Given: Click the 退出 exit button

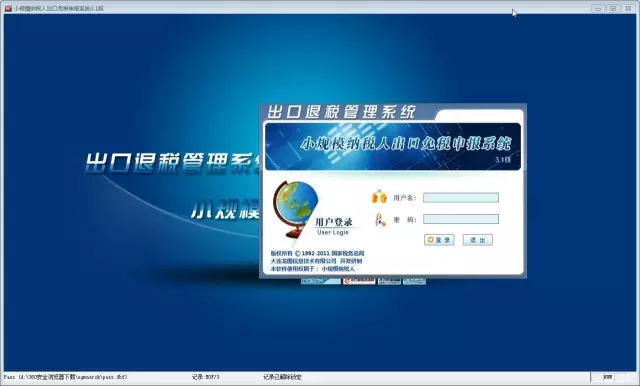Looking at the screenshot, I should point(478,240).
